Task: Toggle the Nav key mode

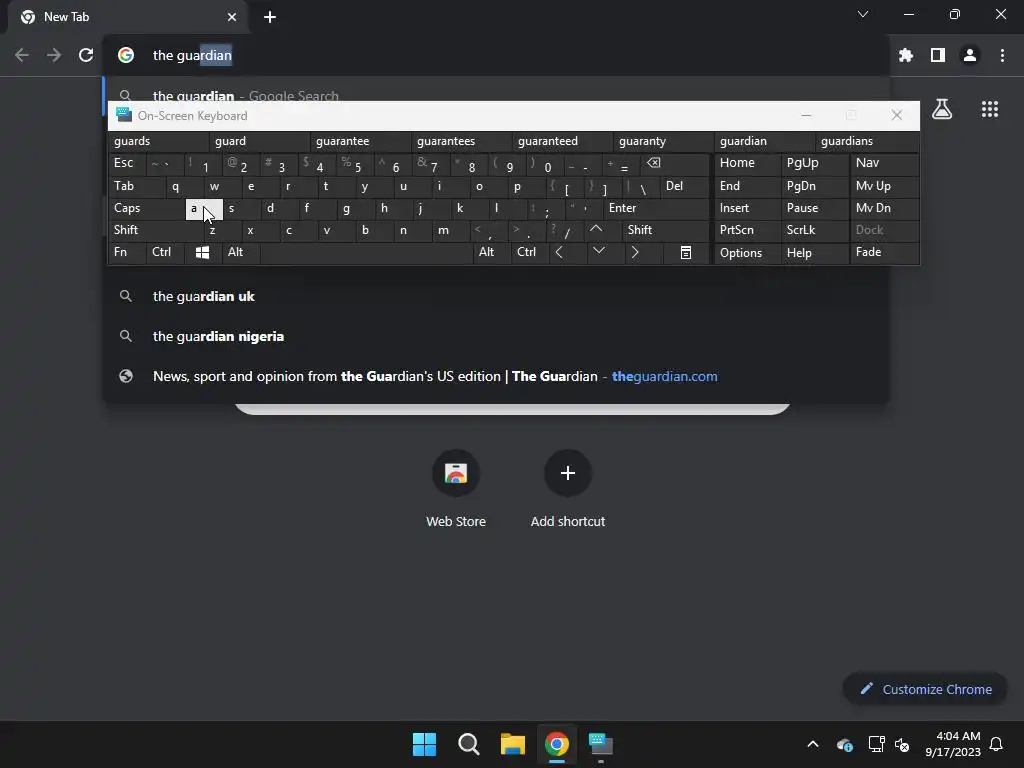Action: pos(884,163)
